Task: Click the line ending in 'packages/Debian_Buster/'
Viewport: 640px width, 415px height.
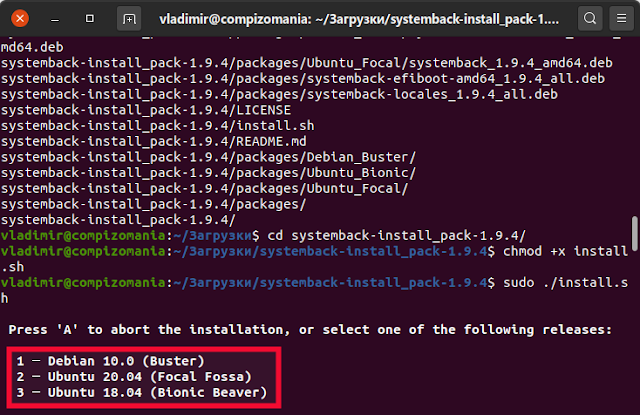Action: pos(208,157)
